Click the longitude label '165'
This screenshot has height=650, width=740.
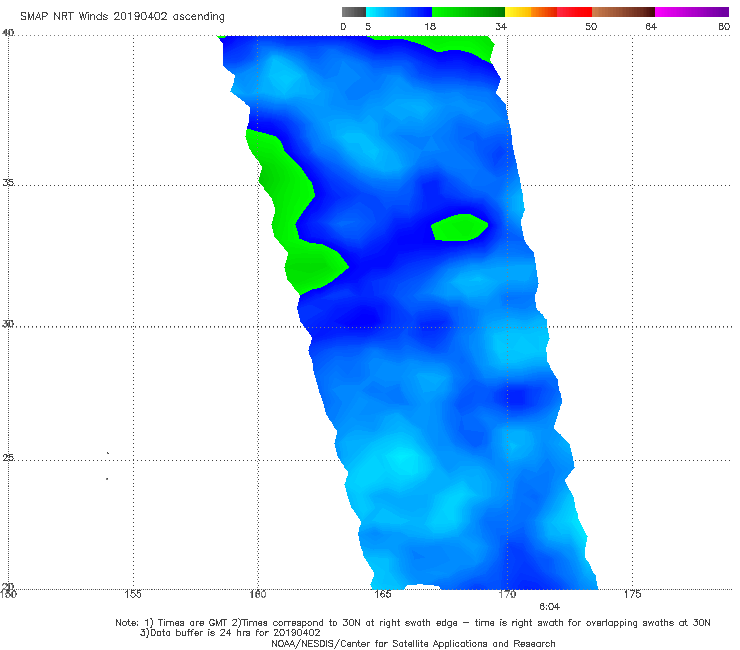point(382,594)
